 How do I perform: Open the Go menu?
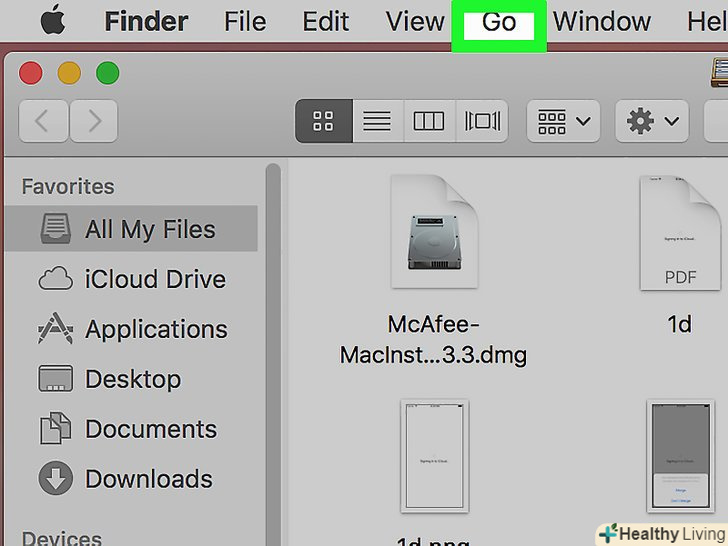(x=499, y=21)
